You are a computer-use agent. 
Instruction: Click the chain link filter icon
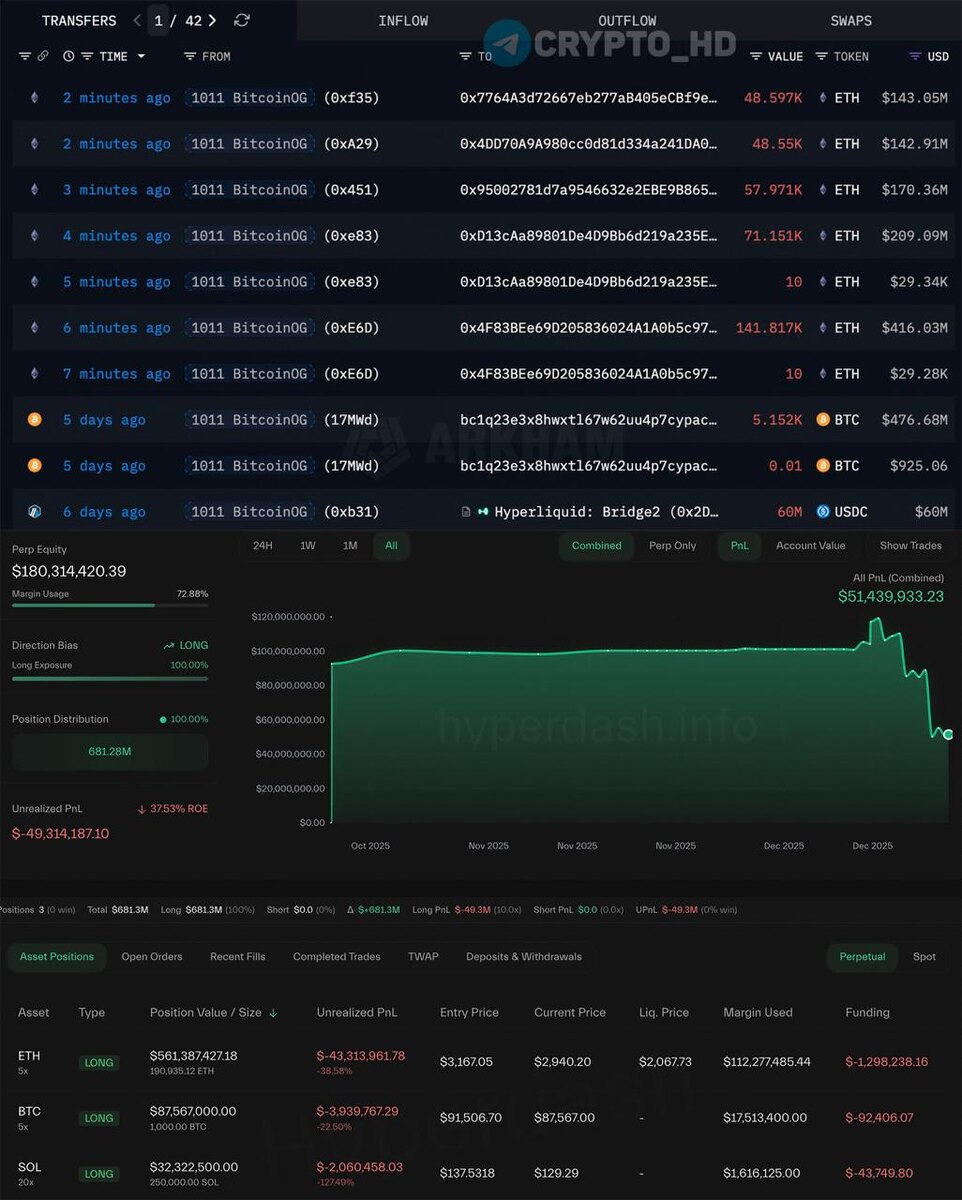[43, 56]
